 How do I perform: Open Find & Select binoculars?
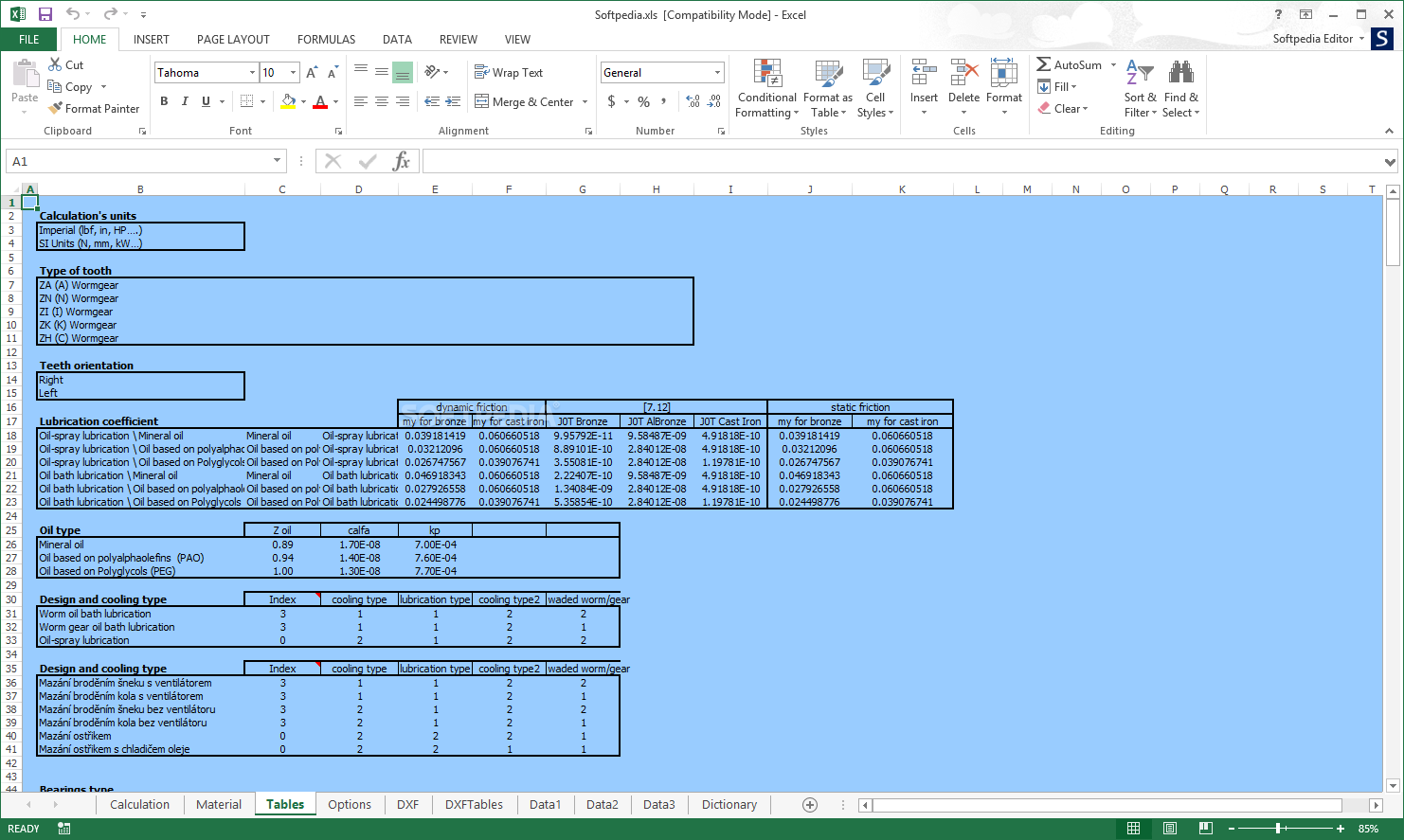pyautogui.click(x=1180, y=88)
